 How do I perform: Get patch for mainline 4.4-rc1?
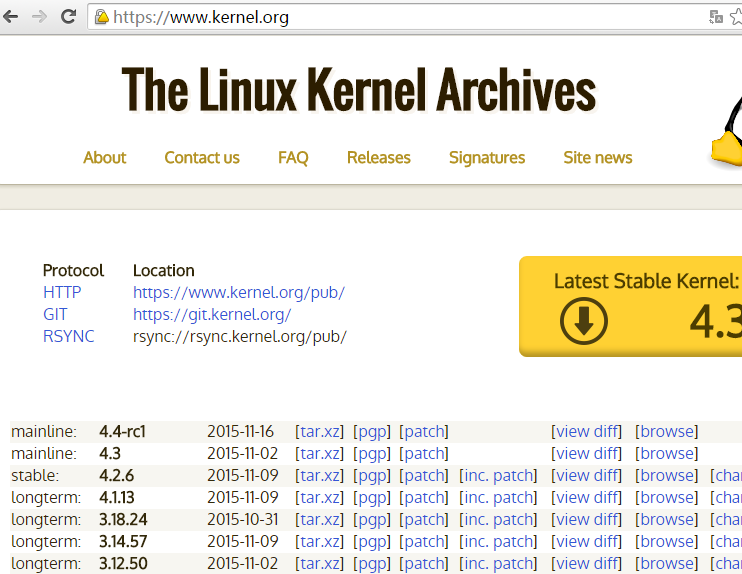pyautogui.click(x=424, y=432)
